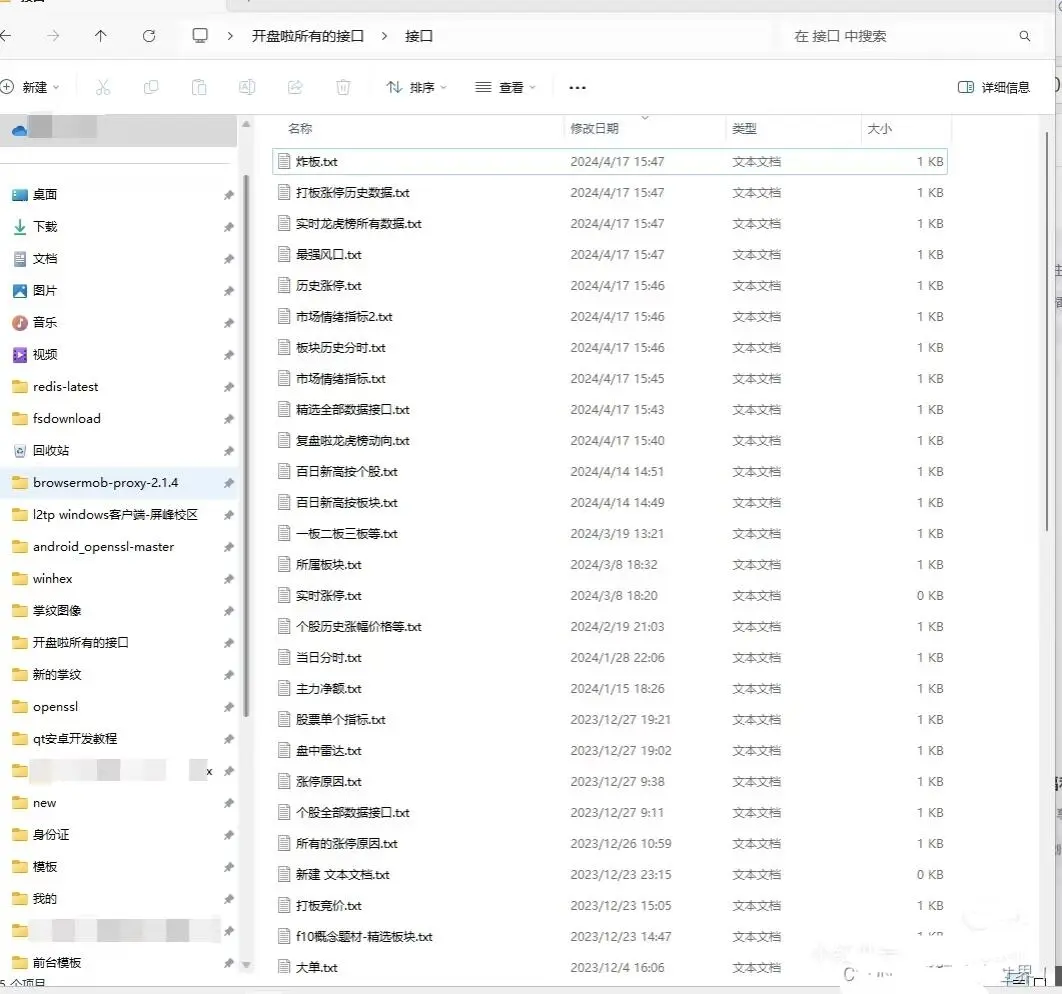Unpin winhex using its pin icon
Viewport: 1062px width, 994px height.
(x=229, y=579)
